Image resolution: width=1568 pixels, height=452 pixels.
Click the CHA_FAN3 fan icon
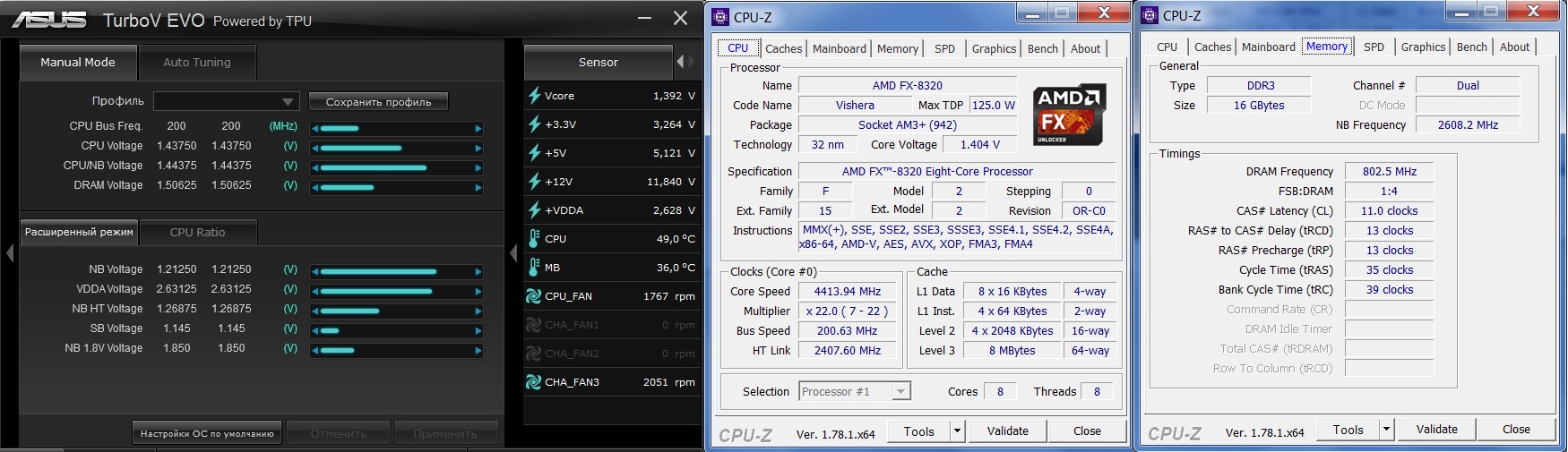534,382
